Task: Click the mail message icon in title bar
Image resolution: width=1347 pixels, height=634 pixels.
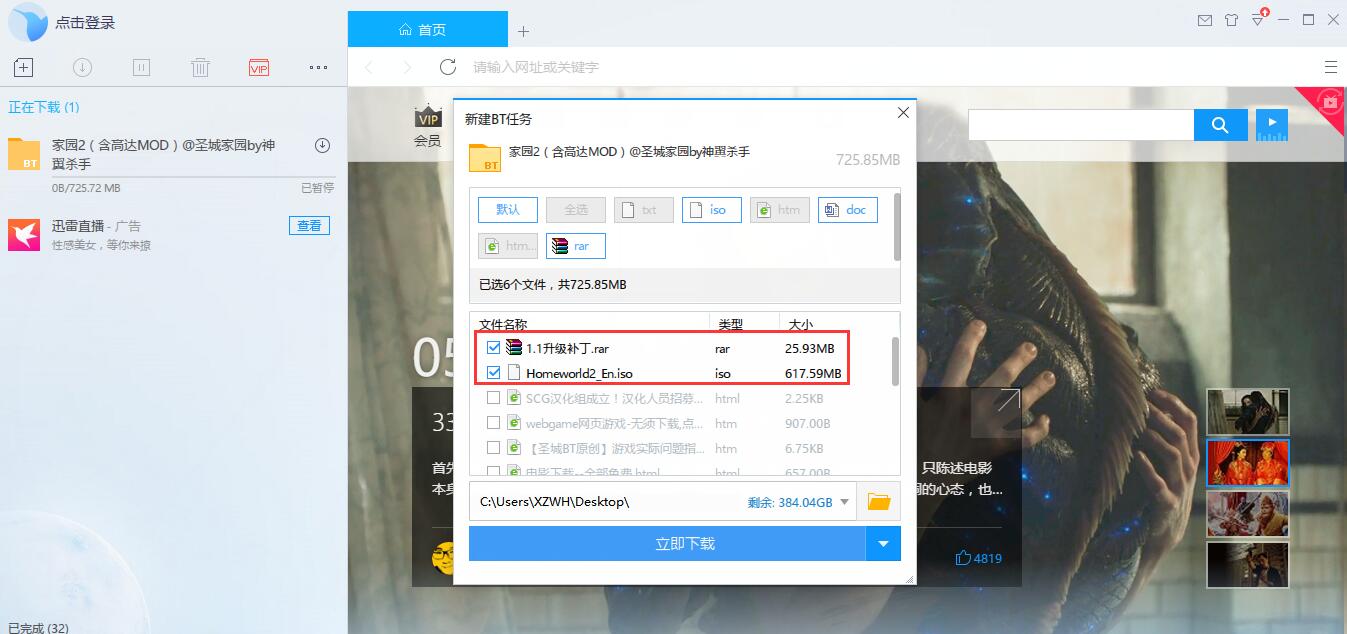Action: pyautogui.click(x=1205, y=20)
